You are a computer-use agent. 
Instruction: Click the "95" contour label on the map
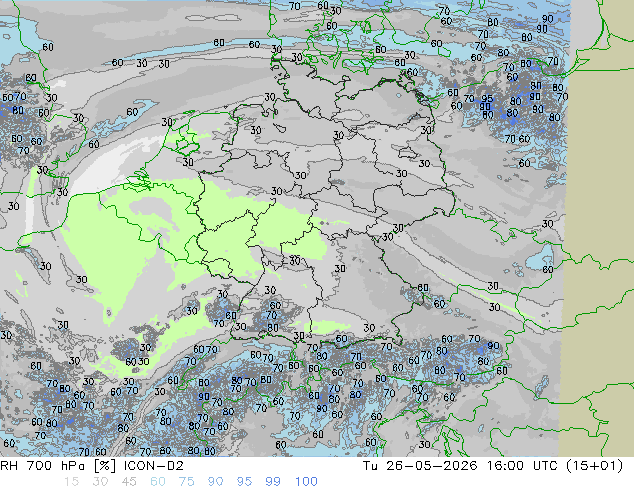[487, 98]
